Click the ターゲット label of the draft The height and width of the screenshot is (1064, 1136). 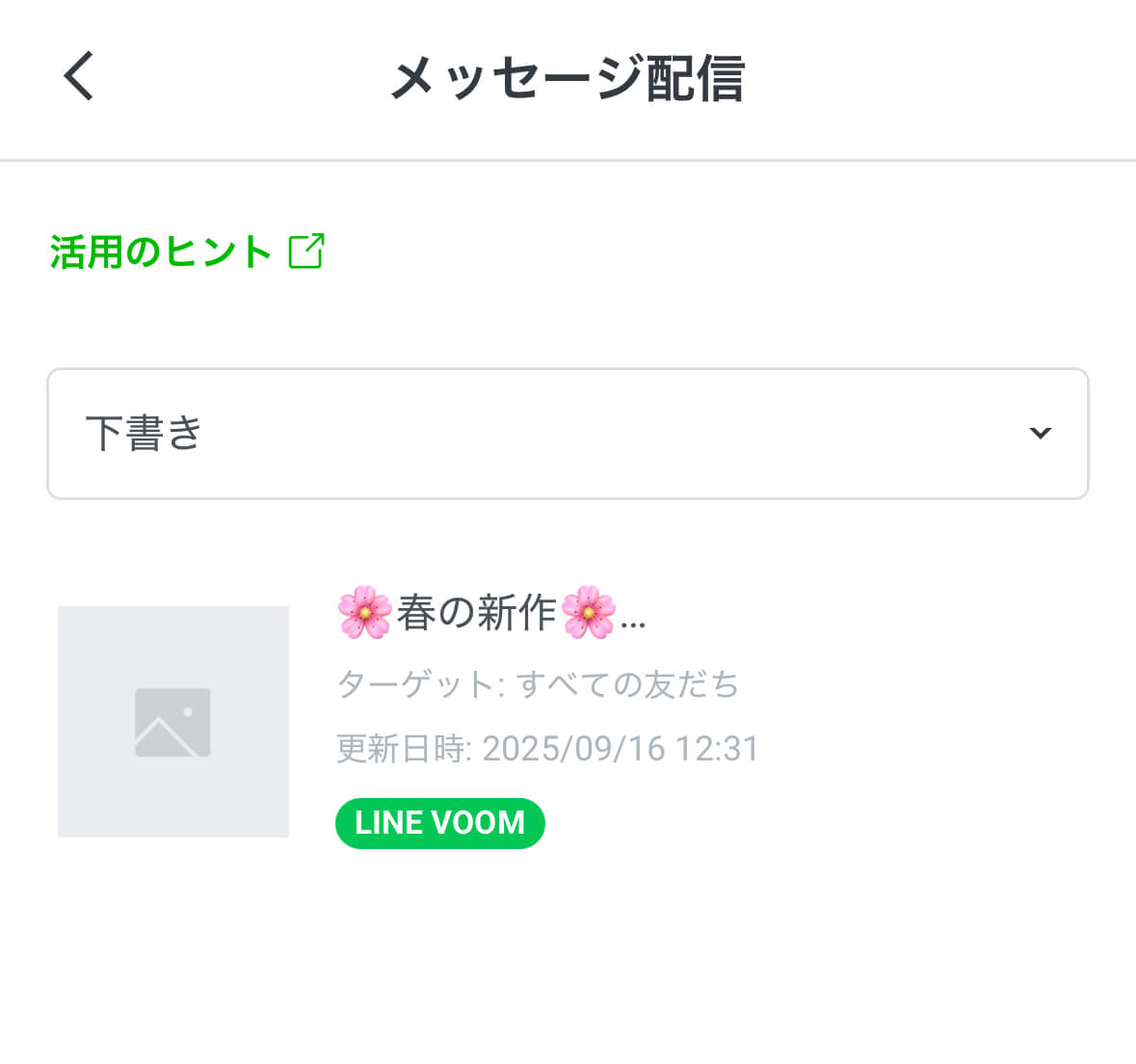tap(414, 684)
